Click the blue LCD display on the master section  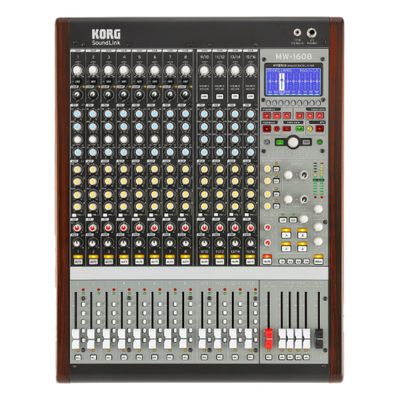tap(293, 81)
